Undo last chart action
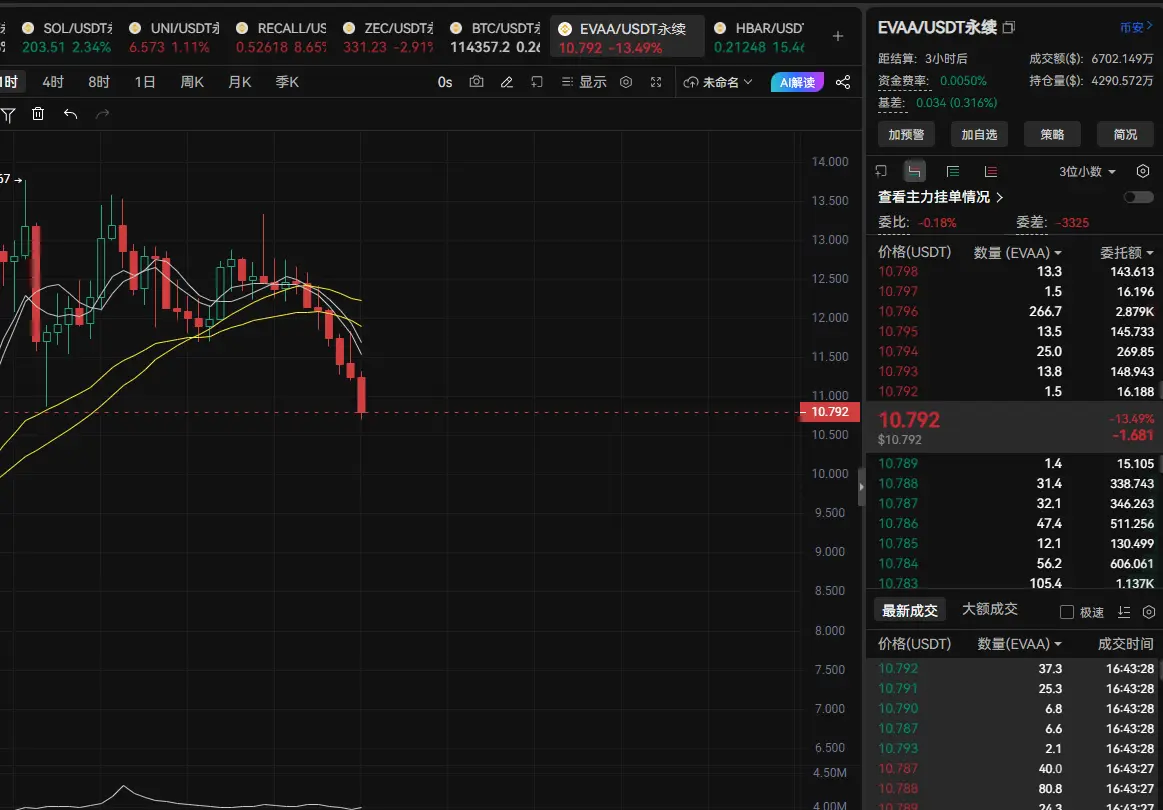 tap(70, 113)
